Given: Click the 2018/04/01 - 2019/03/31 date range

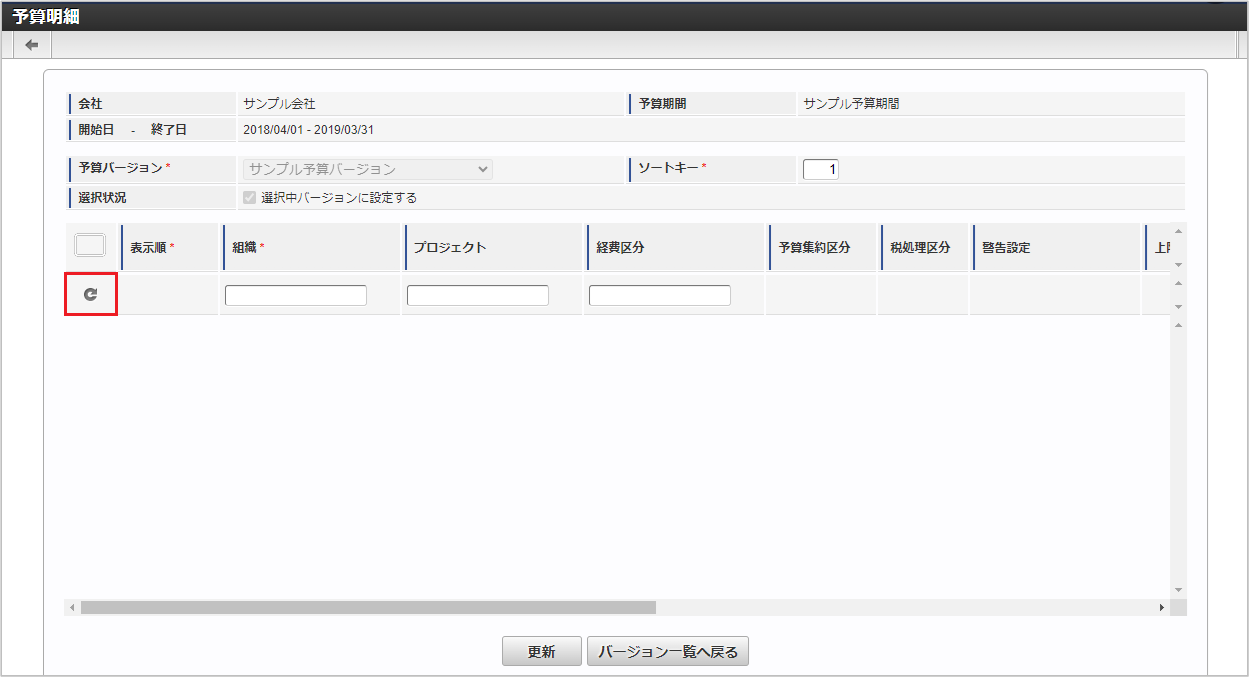Looking at the screenshot, I should pyautogui.click(x=308, y=129).
